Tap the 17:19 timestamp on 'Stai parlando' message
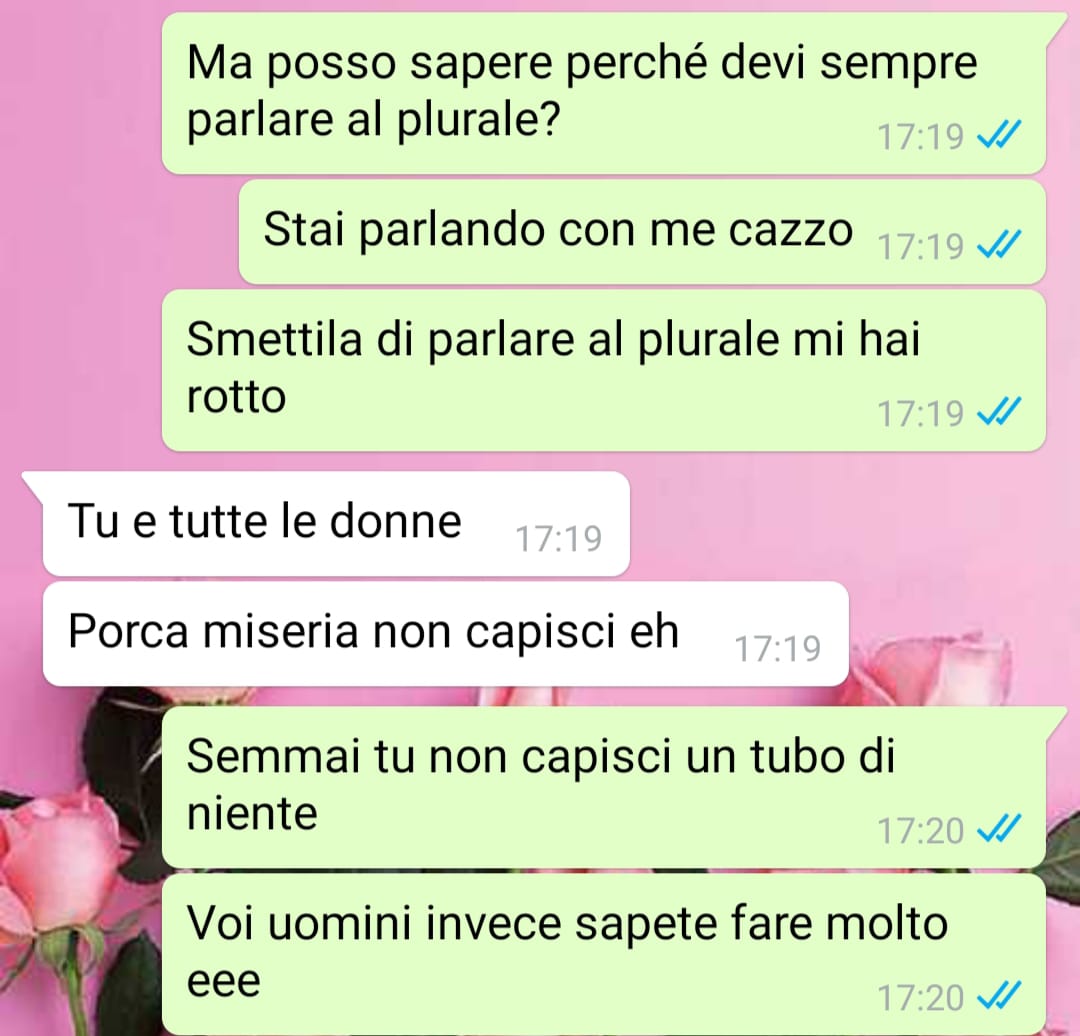 point(920,246)
